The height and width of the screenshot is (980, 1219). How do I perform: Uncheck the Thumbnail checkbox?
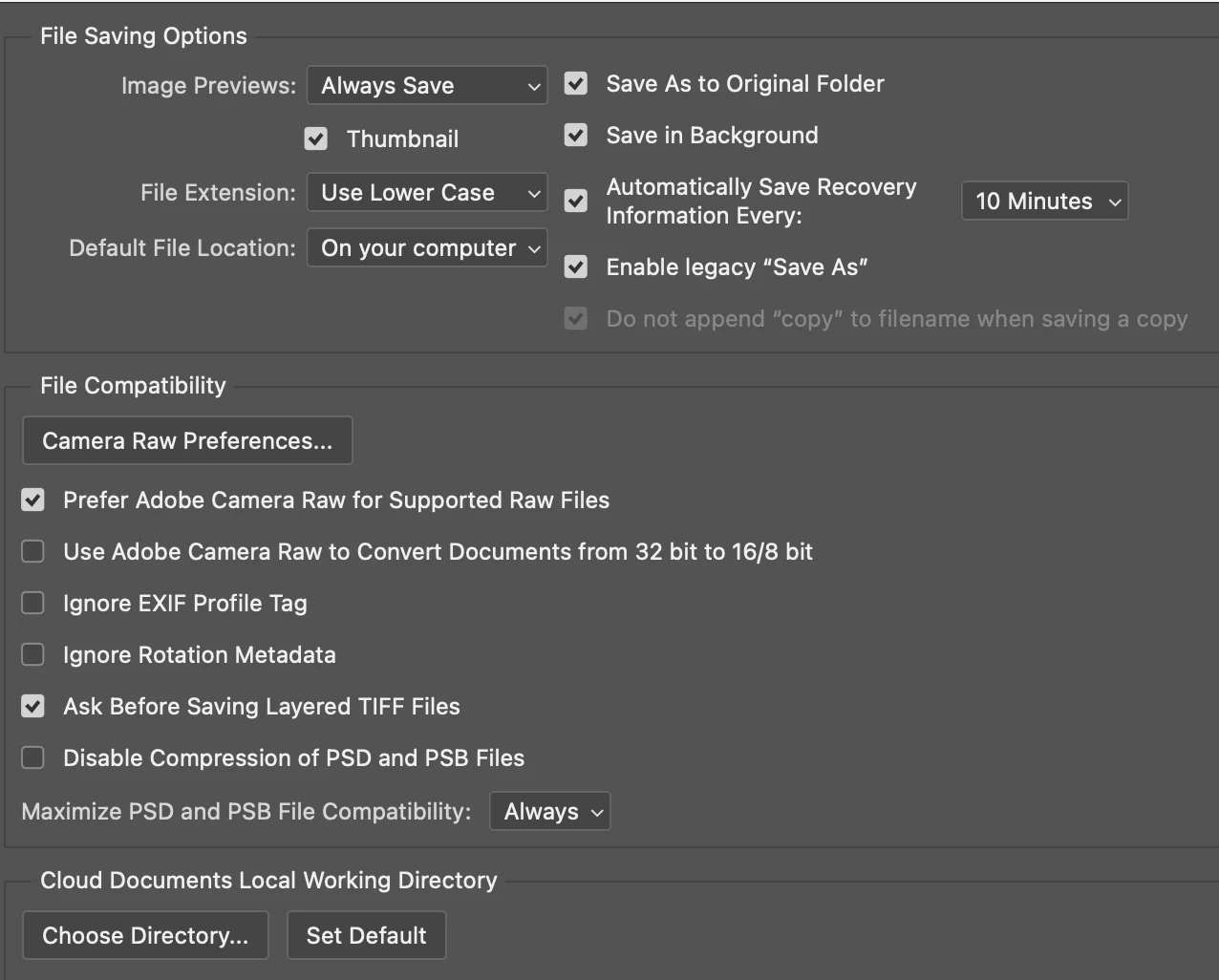(316, 138)
